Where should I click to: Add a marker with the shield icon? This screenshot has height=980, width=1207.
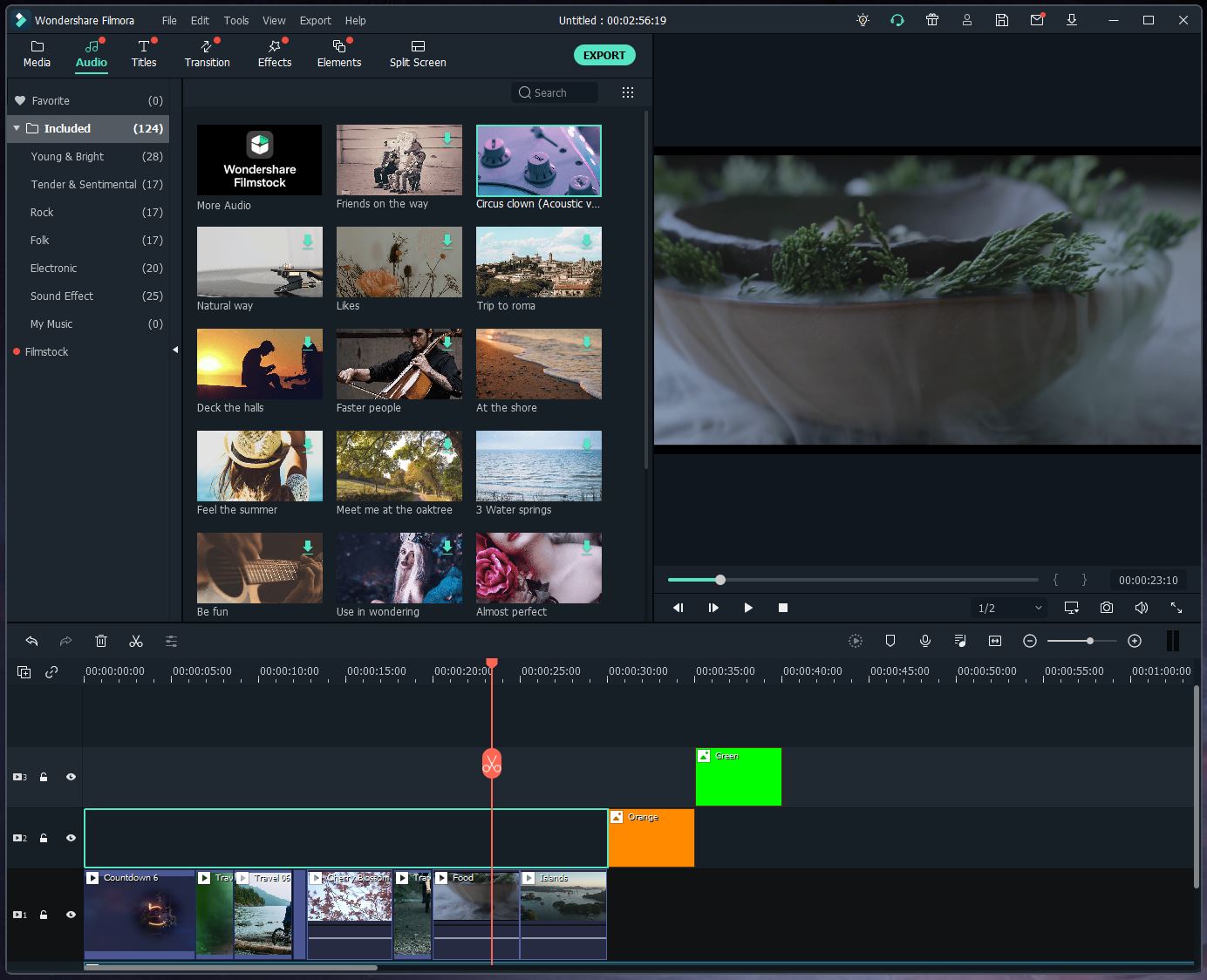click(x=890, y=641)
